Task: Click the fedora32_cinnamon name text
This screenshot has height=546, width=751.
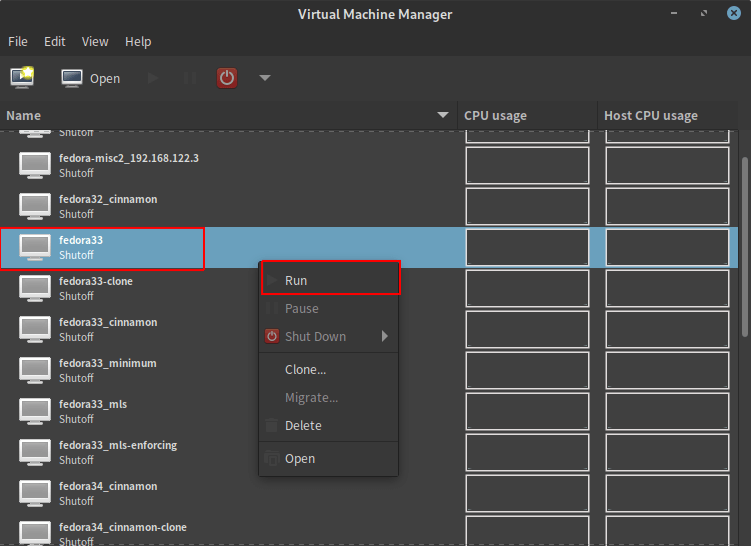Action: pos(108,199)
